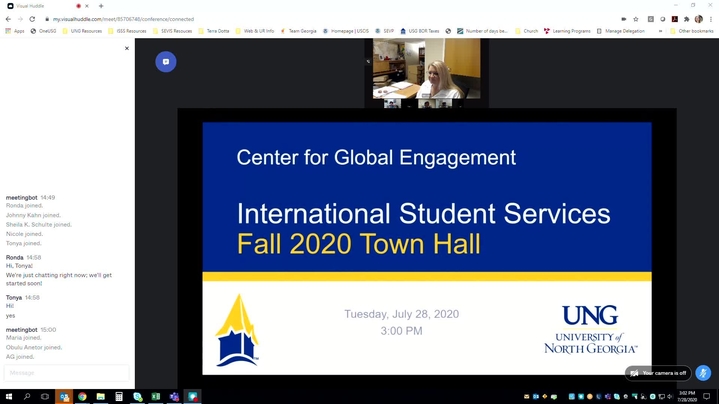This screenshot has height=404, width=719.
Task: Open the Extensions puzzle icon
Action: (x=686, y=19)
